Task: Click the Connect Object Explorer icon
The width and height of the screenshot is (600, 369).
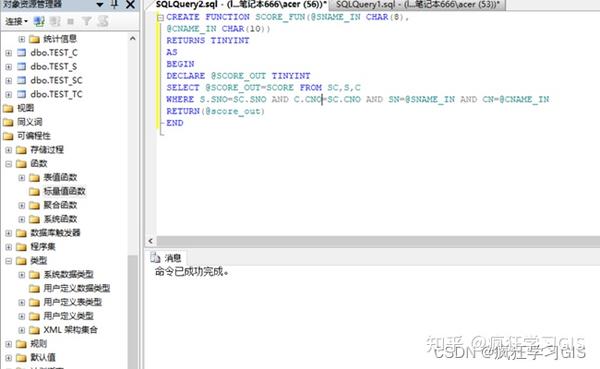Action: tap(39, 21)
